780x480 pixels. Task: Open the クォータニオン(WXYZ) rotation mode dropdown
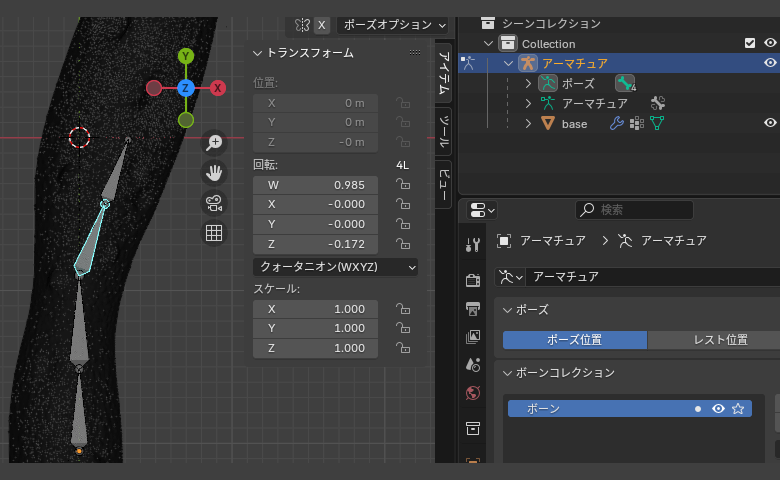click(x=335, y=267)
